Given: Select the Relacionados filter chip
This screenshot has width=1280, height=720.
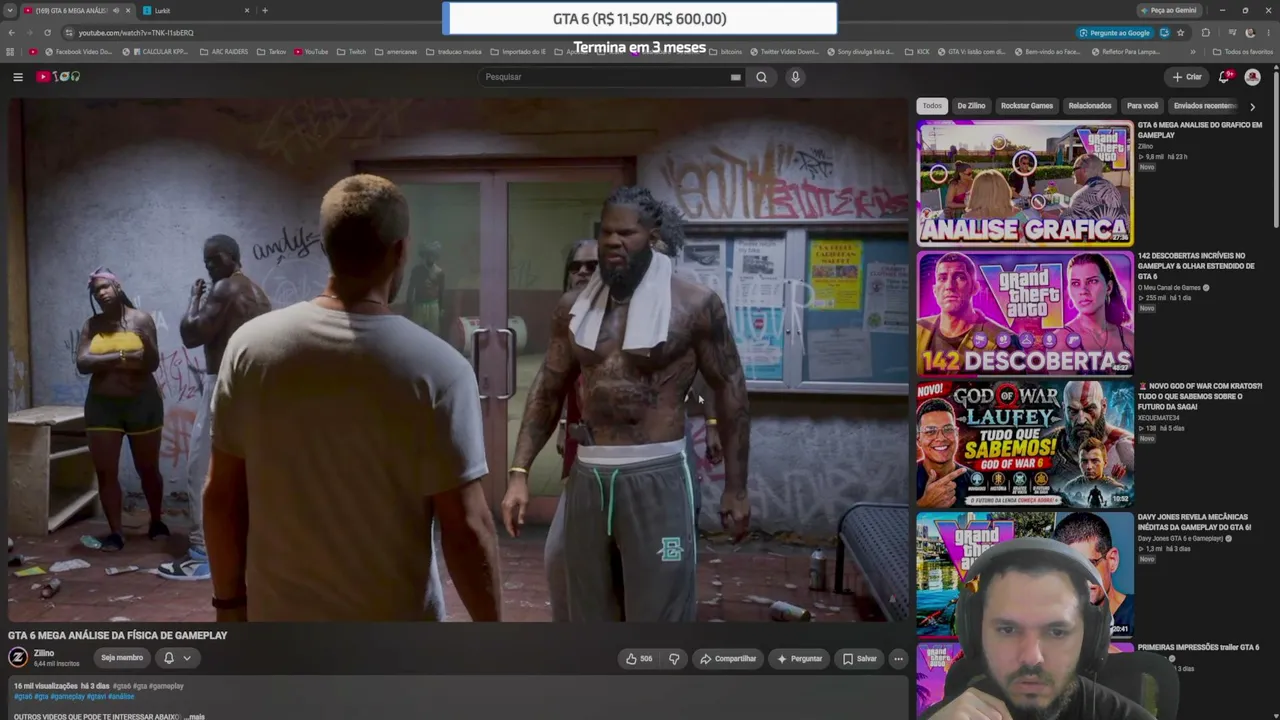Looking at the screenshot, I should coord(1090,106).
